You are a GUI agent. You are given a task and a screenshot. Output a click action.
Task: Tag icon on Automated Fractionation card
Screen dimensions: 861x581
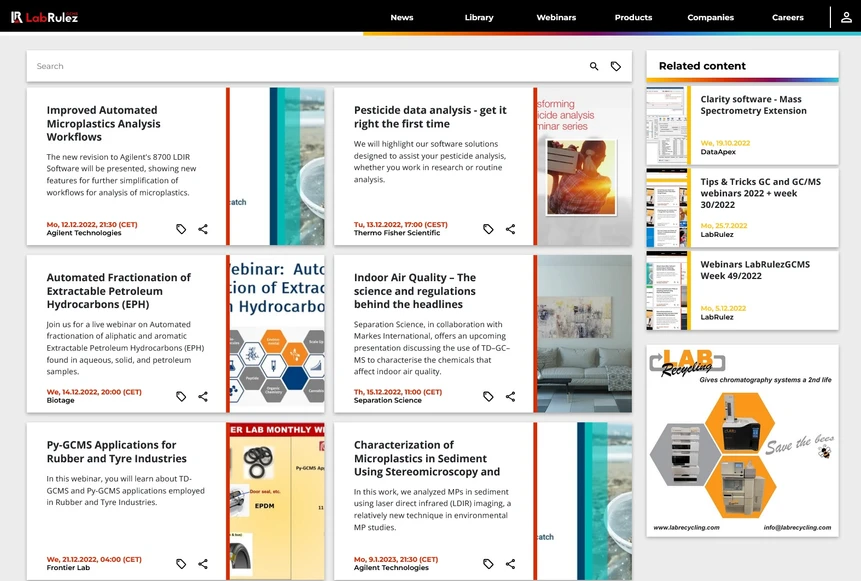click(x=181, y=396)
